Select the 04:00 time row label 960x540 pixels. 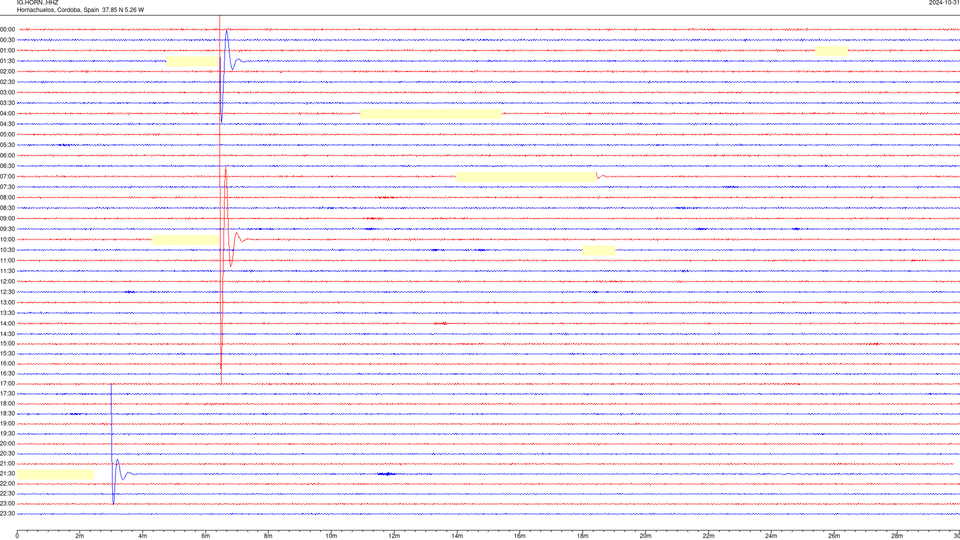click(7, 113)
